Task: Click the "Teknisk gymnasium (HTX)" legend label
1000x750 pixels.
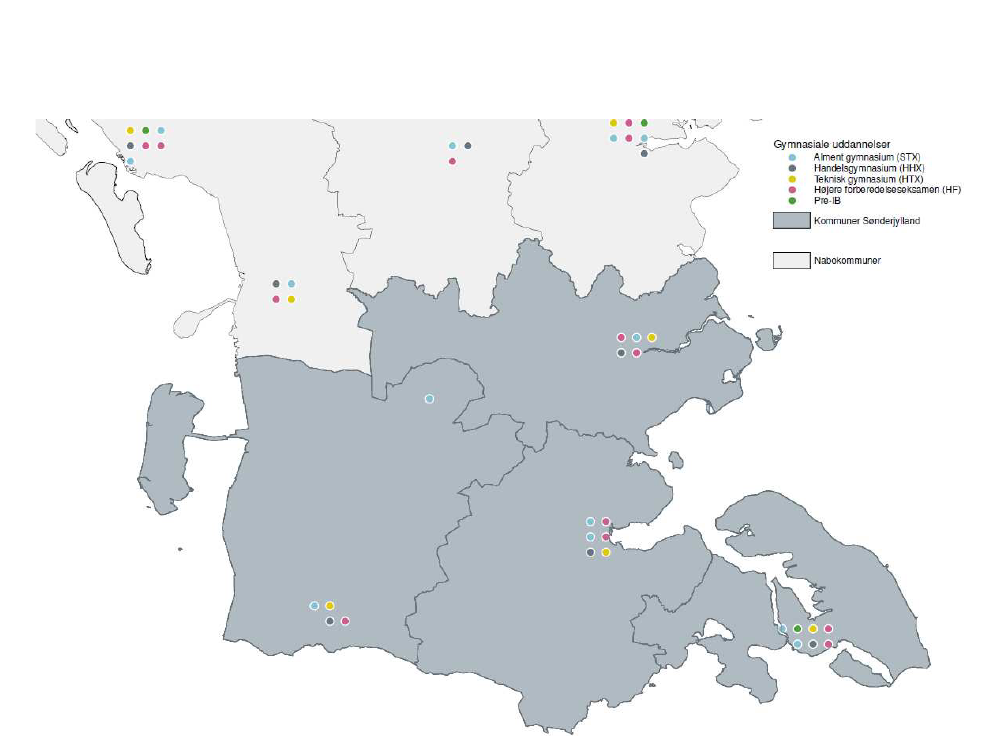Action: tap(868, 179)
